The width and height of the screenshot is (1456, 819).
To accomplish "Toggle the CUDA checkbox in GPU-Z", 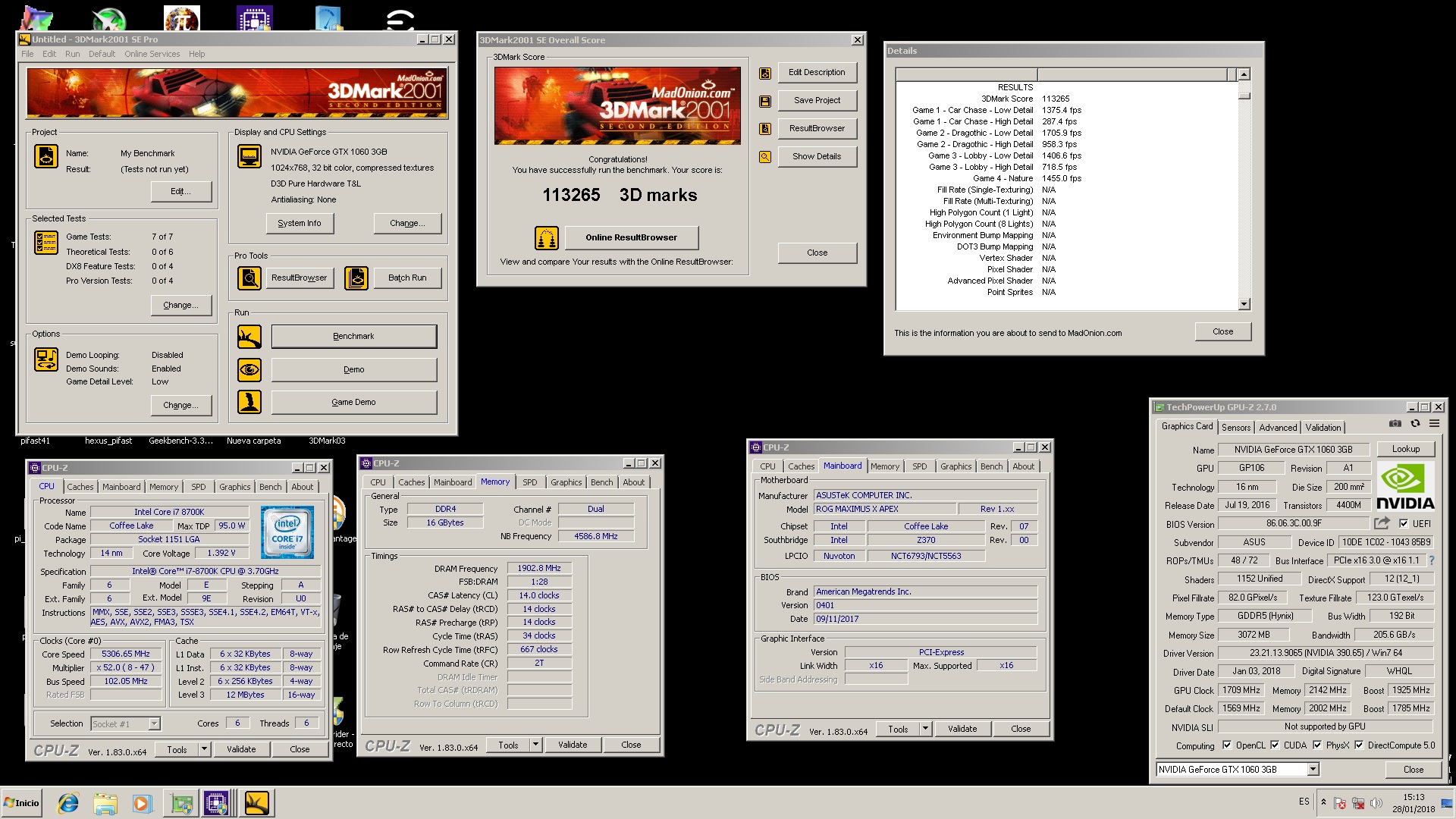I will tap(1274, 745).
